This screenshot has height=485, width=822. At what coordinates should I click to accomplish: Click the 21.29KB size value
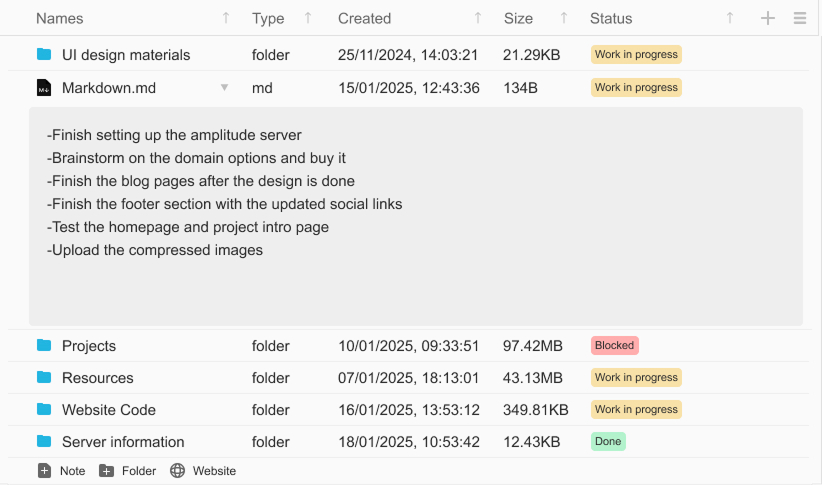pyautogui.click(x=532, y=55)
